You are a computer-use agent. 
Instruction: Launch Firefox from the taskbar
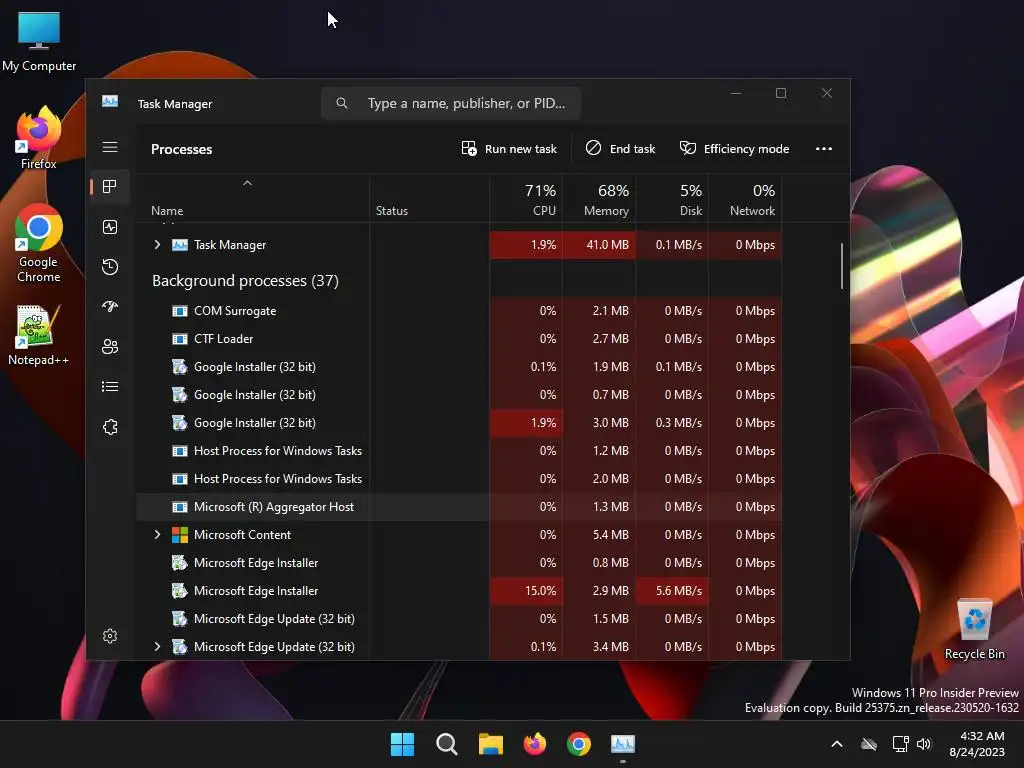point(535,744)
